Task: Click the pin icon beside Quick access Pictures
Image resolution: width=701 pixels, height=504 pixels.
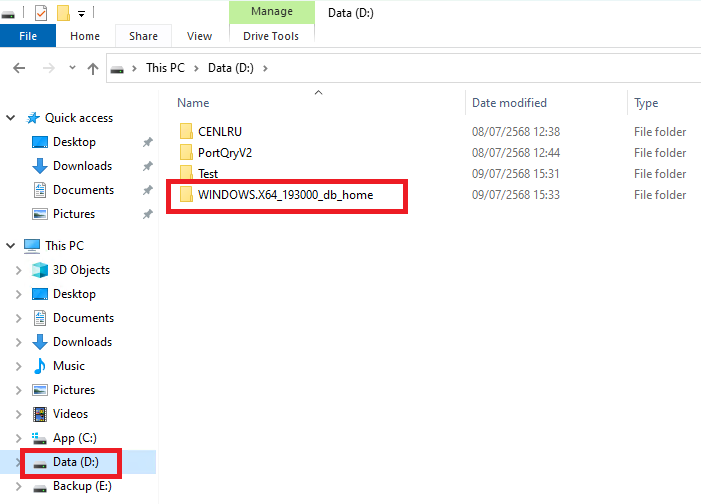Action: click(148, 214)
